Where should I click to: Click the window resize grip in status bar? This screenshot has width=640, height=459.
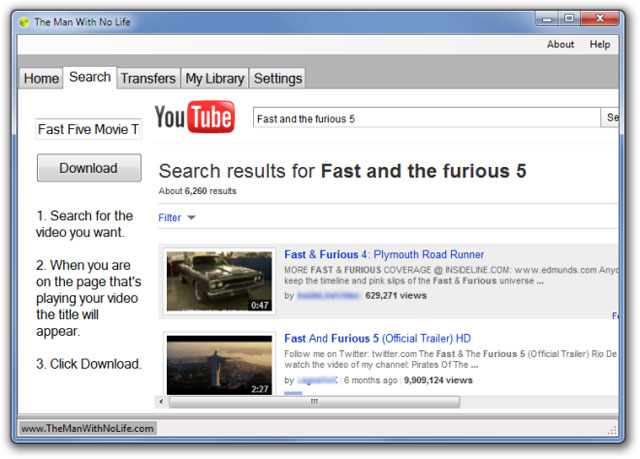[x=612, y=430]
